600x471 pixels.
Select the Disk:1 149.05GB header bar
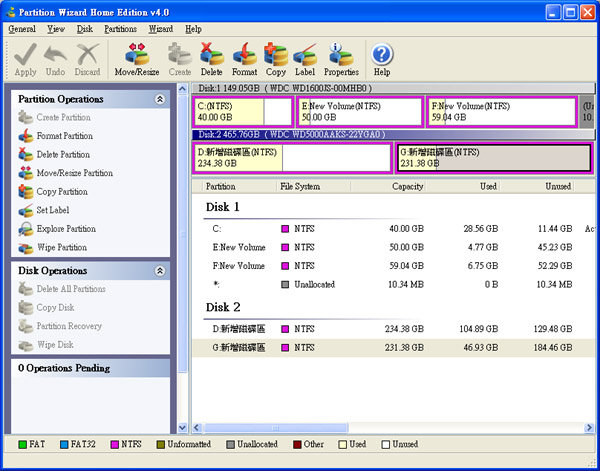click(393, 88)
